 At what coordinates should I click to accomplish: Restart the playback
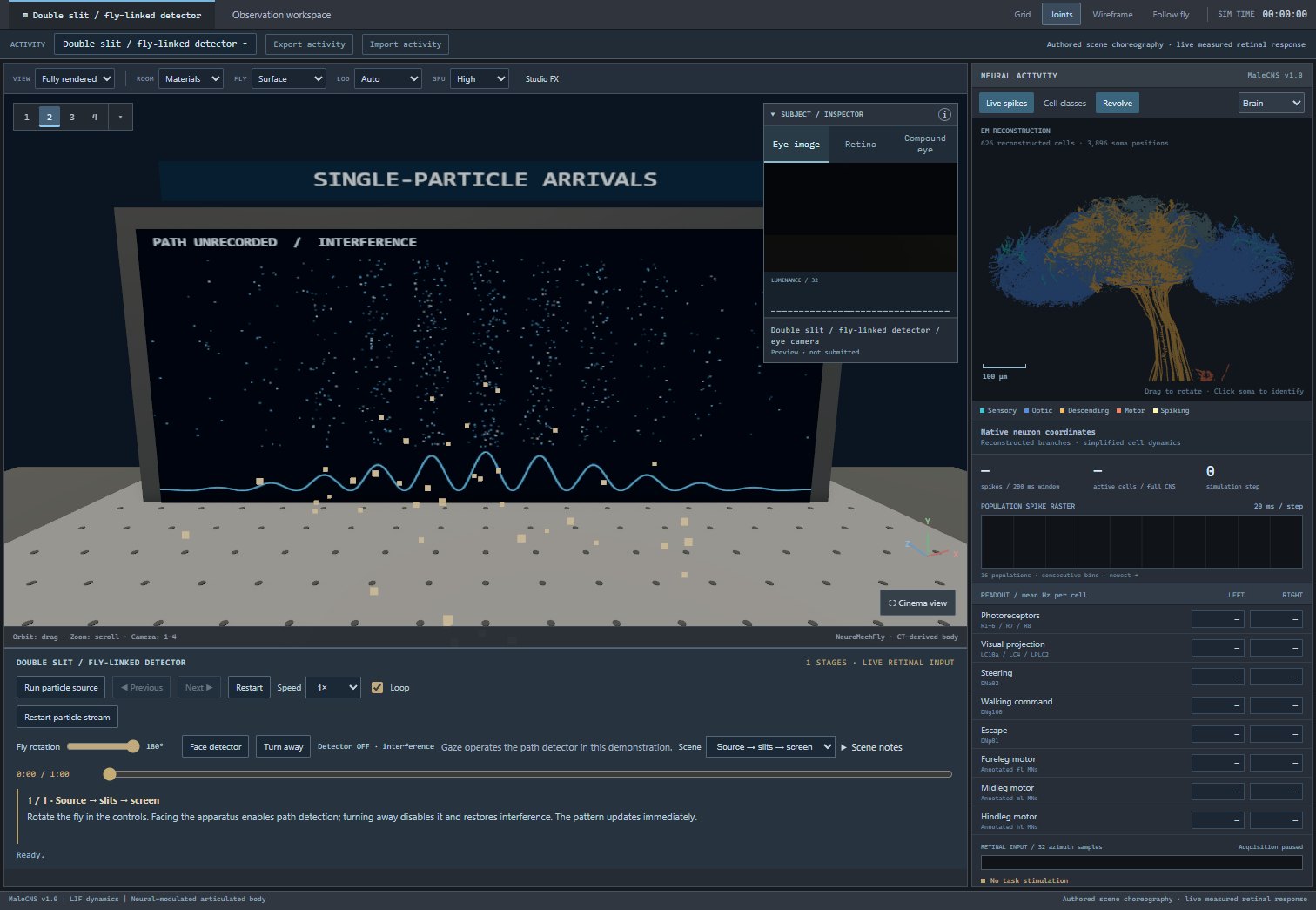[x=249, y=687]
